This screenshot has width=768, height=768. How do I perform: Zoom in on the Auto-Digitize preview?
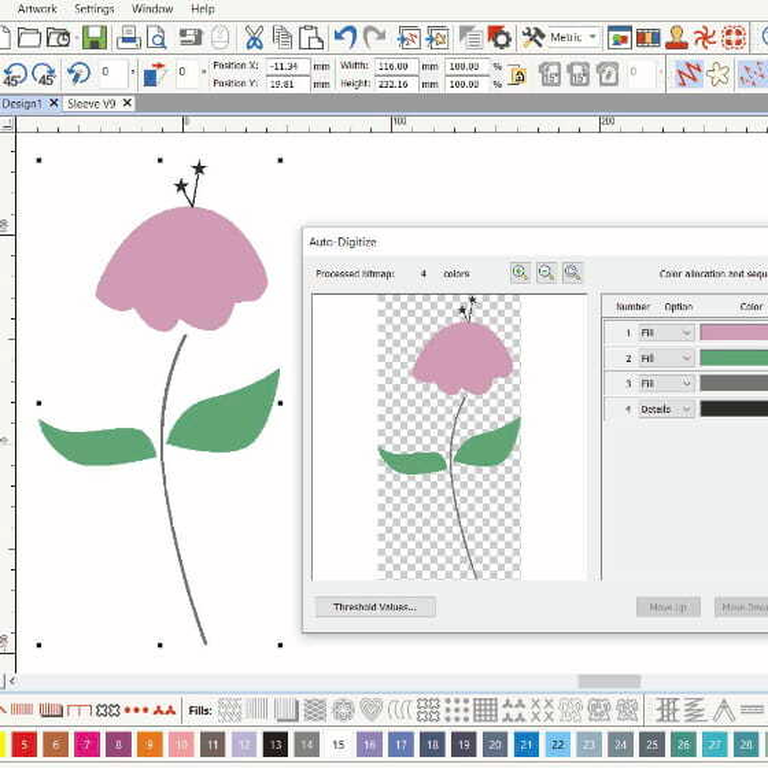pos(520,273)
